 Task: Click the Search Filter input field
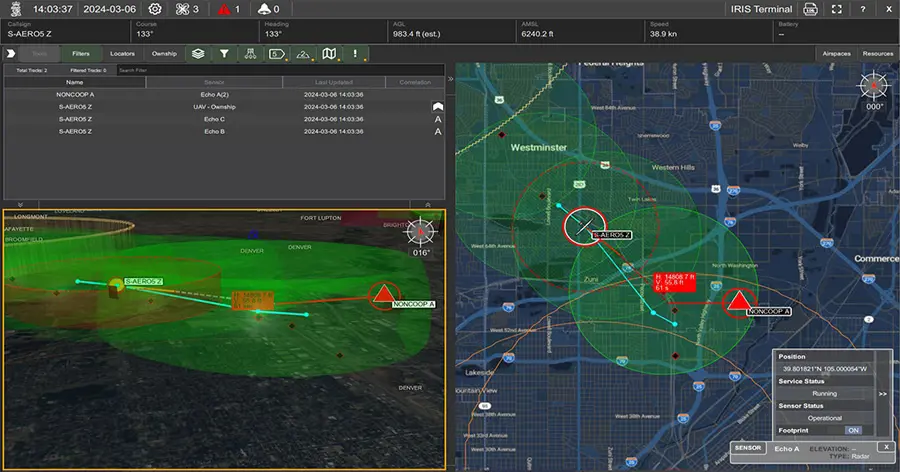[280, 70]
